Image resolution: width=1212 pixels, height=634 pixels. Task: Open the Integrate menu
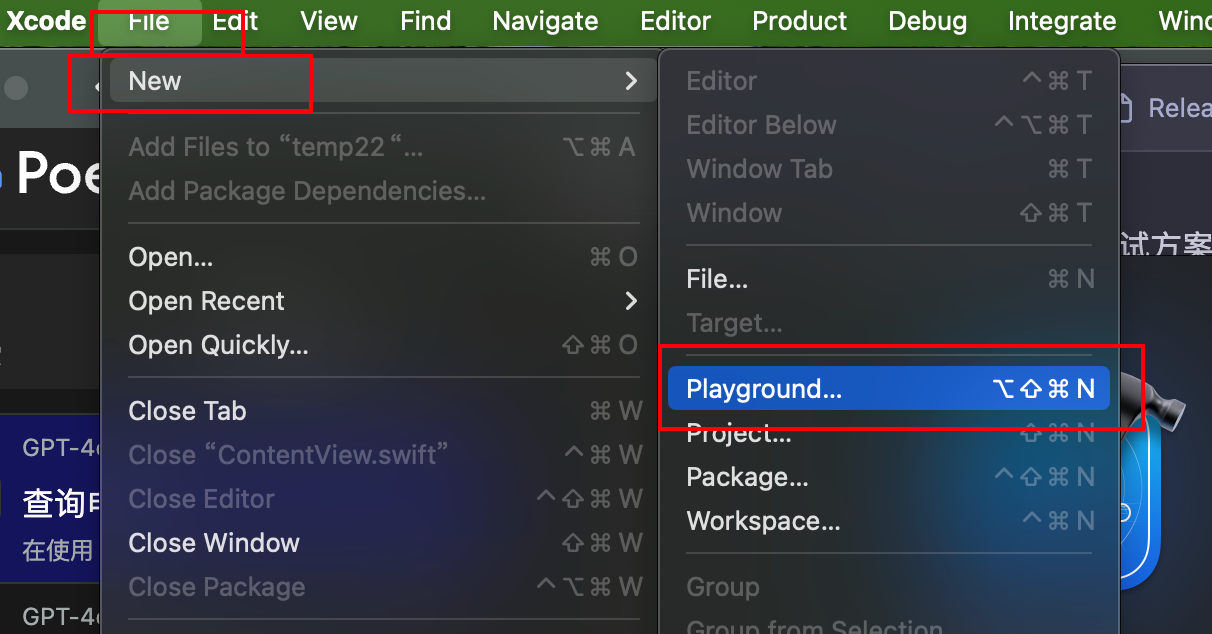click(x=1062, y=21)
